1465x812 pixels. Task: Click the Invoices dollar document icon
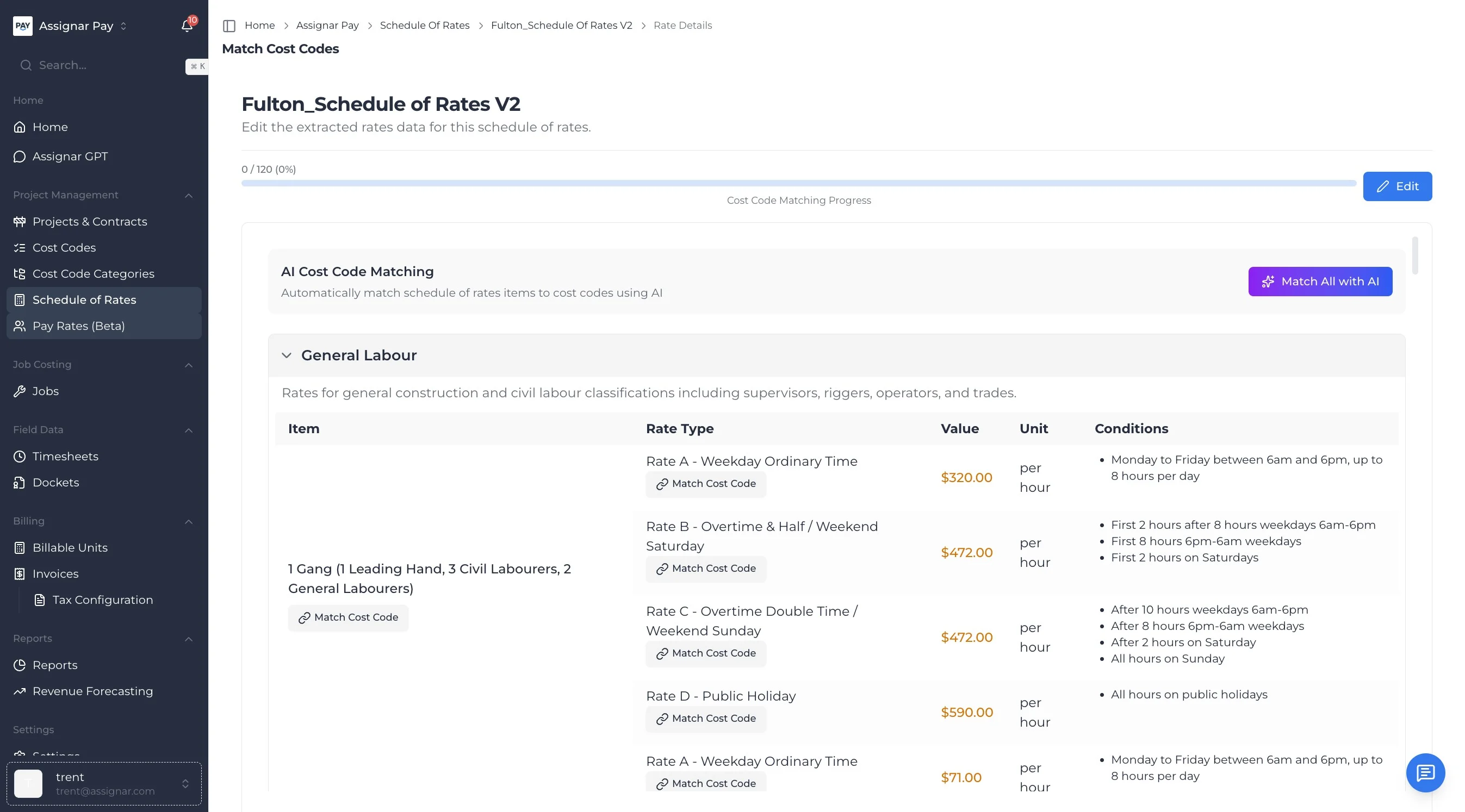(x=20, y=574)
